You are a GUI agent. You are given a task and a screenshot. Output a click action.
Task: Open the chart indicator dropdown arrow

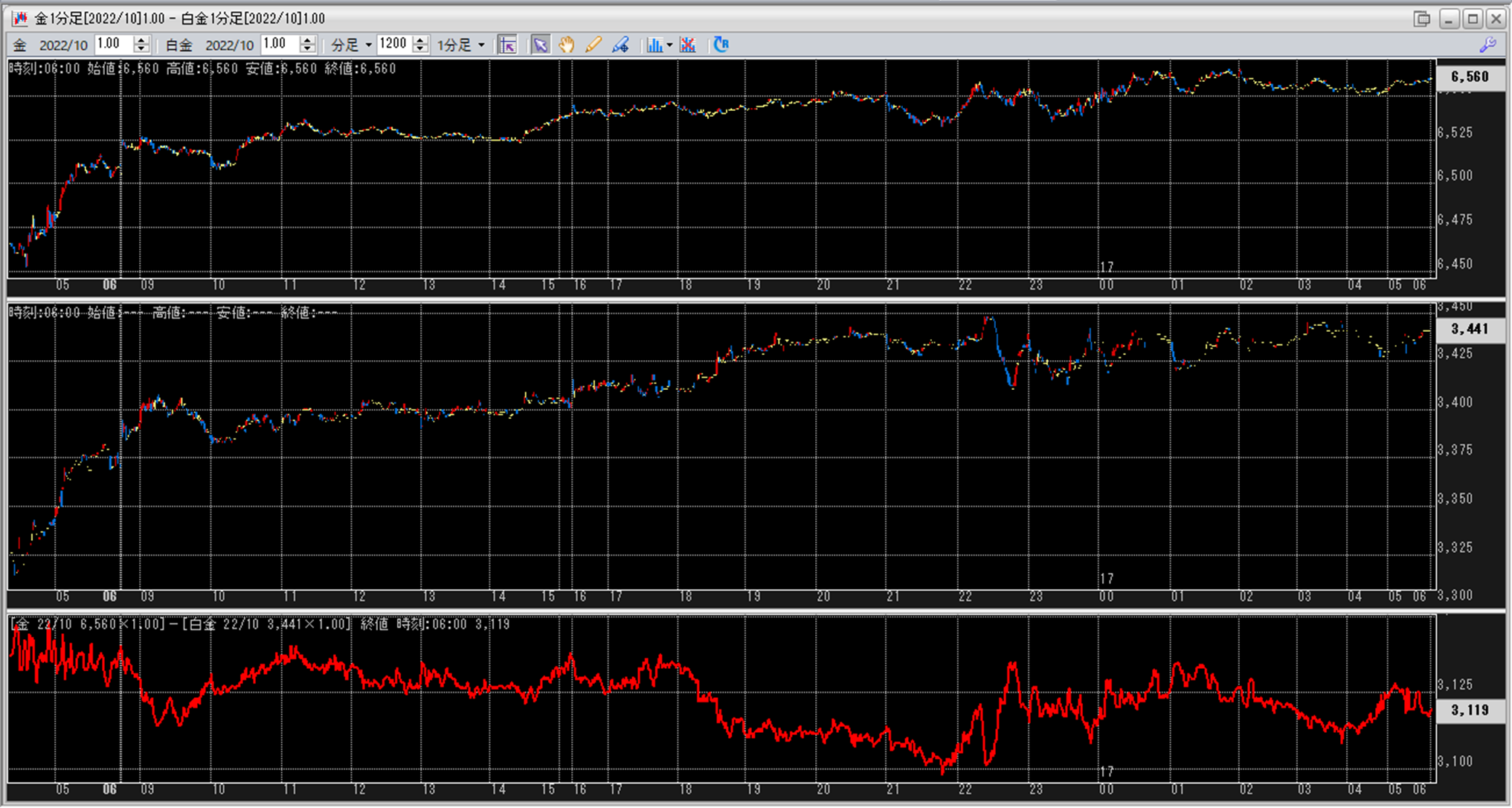click(x=669, y=45)
